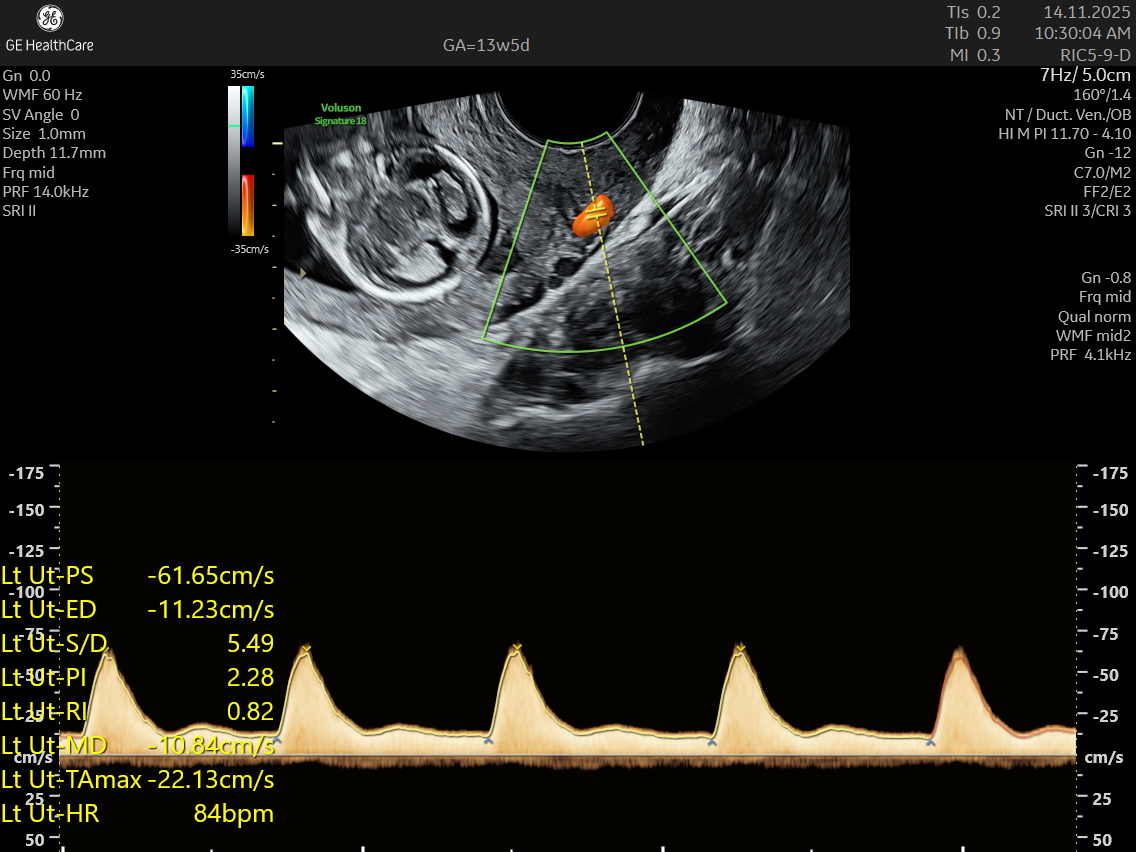Click the red-orange color Doppler scale bar
1136x852 pixels.
point(247,205)
